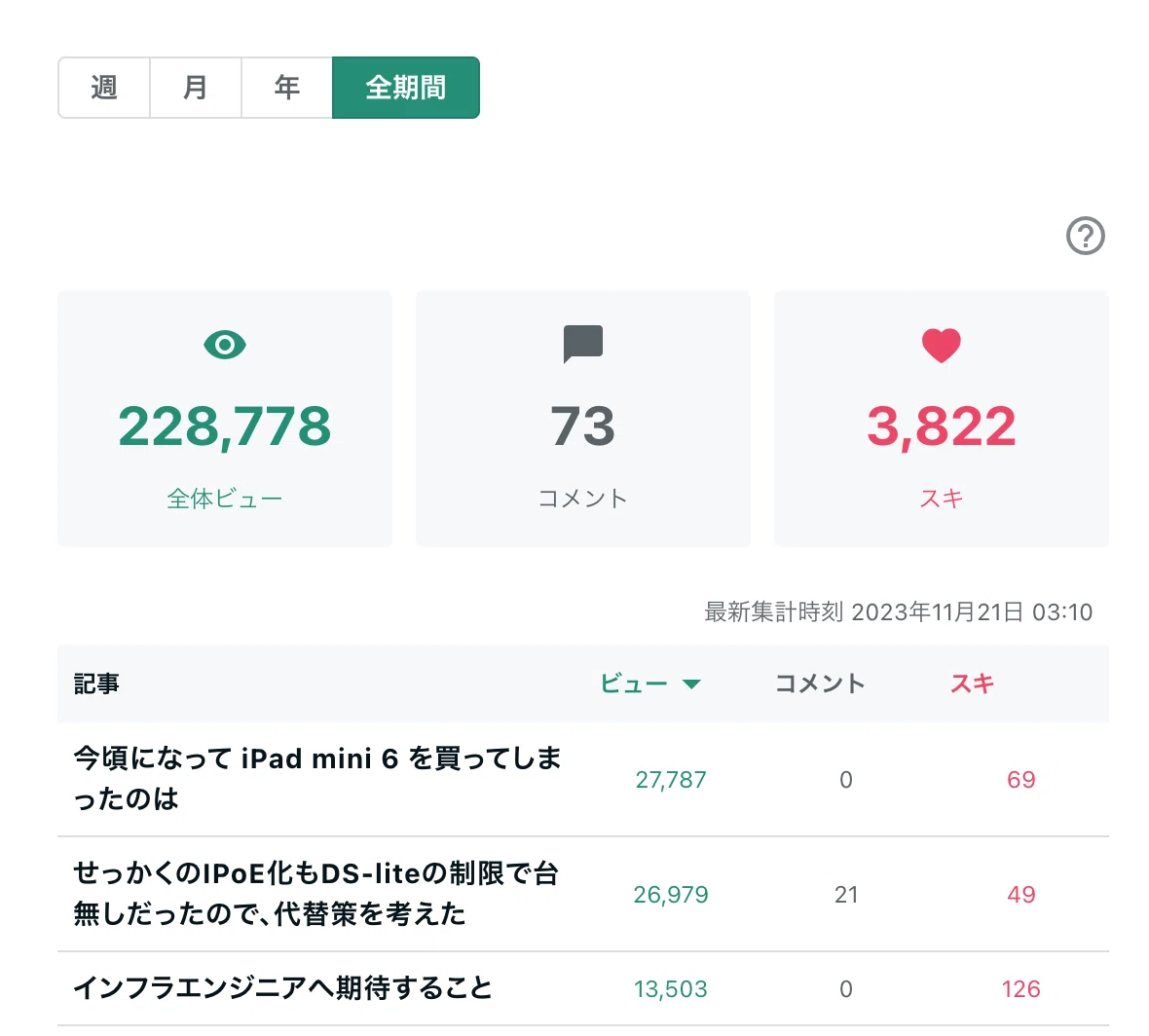Open article 今頃になって iPad mini 6 を買ってしまったのは
This screenshot has width=1149, height=1036.
point(316,778)
